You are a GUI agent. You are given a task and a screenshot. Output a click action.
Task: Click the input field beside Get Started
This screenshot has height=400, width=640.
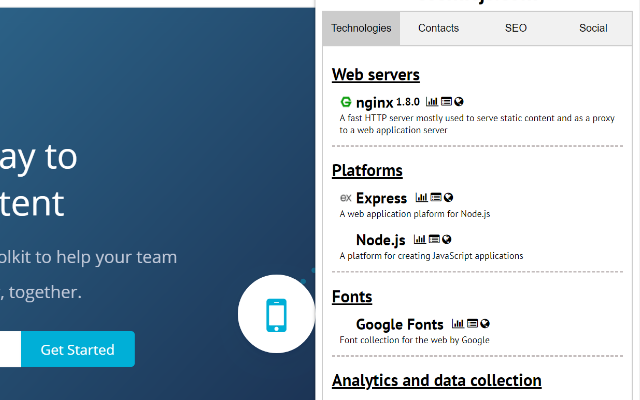(x=10, y=349)
